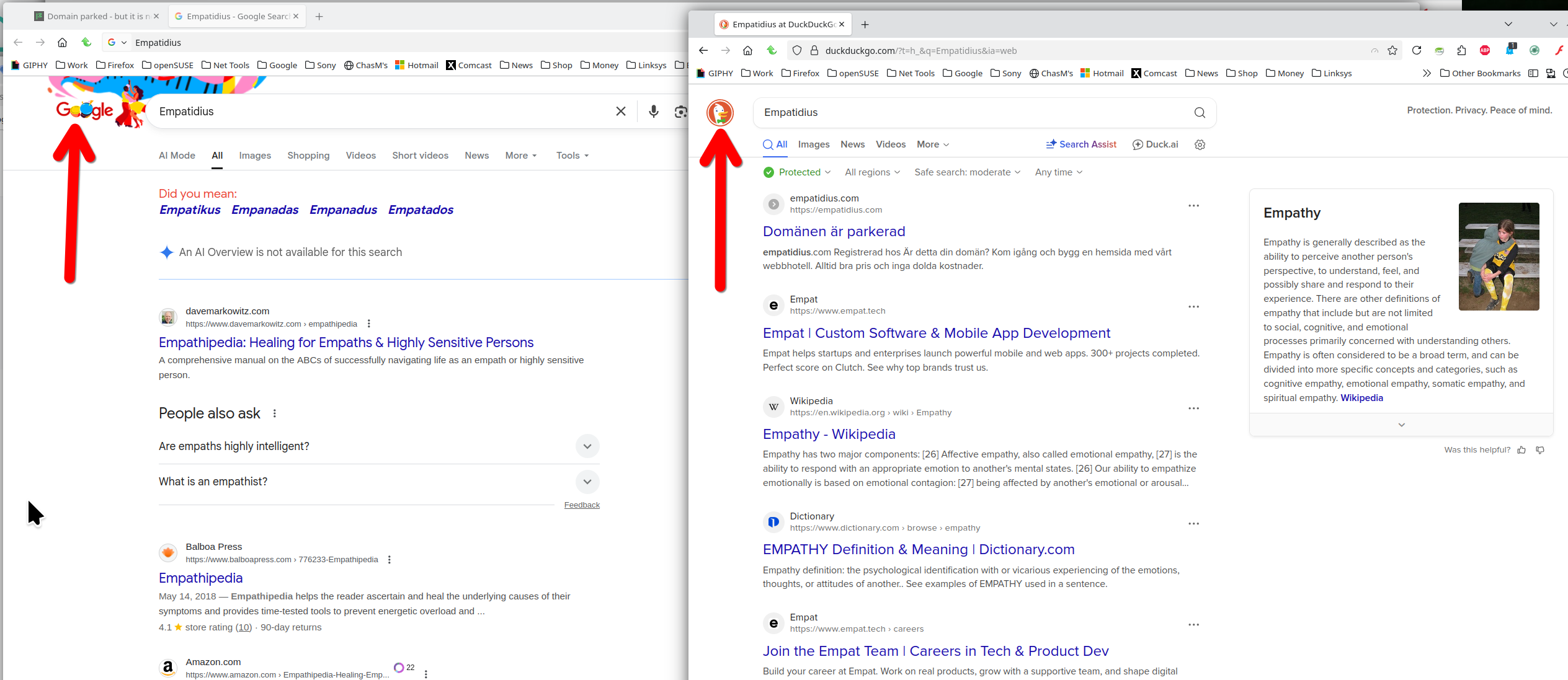
Task: Open Search Assist
Action: (1080, 144)
